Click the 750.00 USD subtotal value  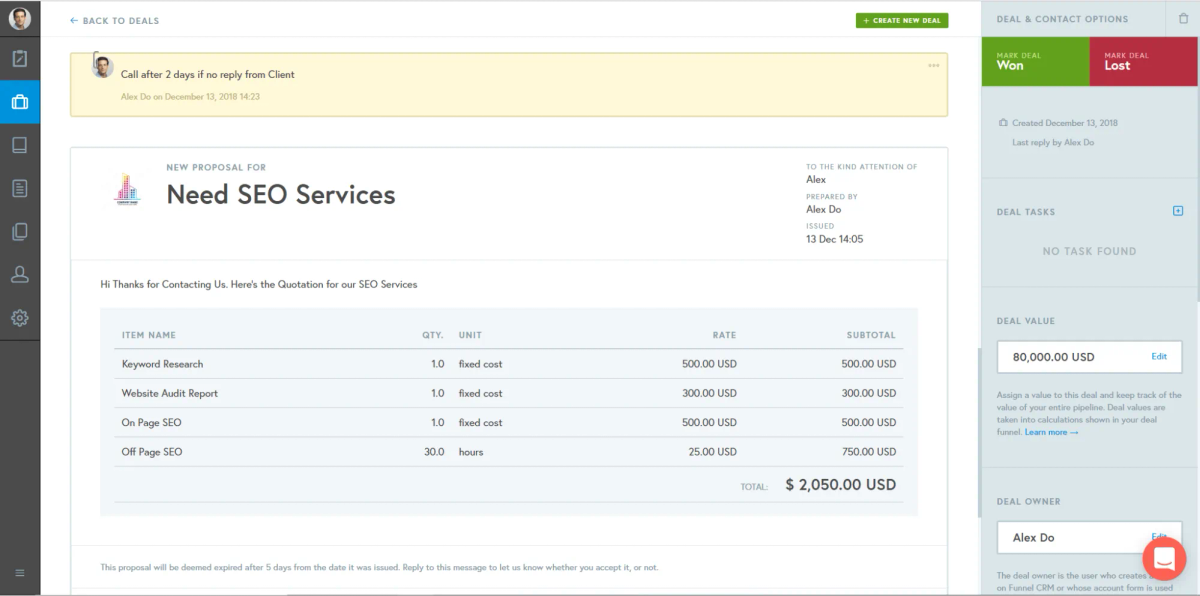(x=869, y=452)
